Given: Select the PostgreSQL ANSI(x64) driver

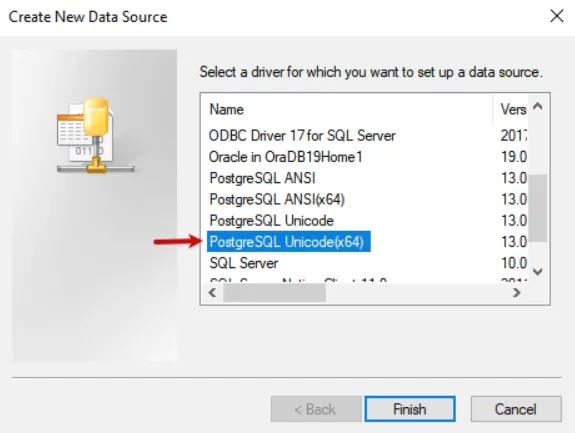Looking at the screenshot, I should (x=277, y=199).
